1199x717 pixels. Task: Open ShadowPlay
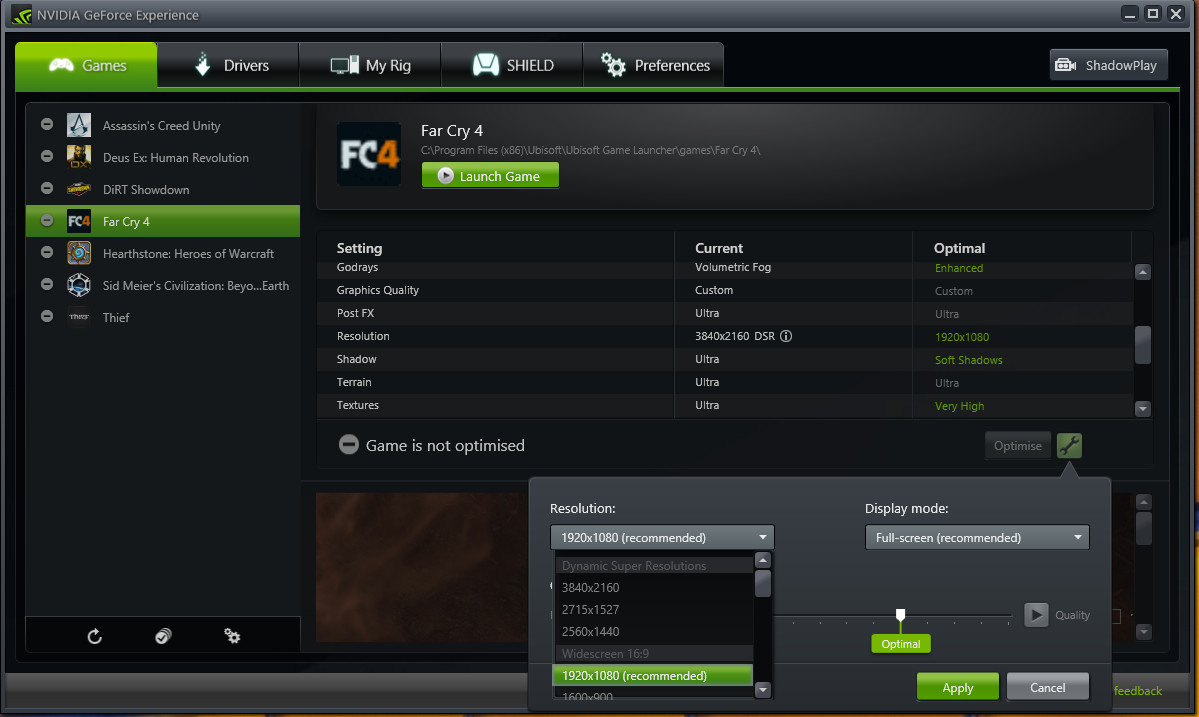click(1109, 66)
